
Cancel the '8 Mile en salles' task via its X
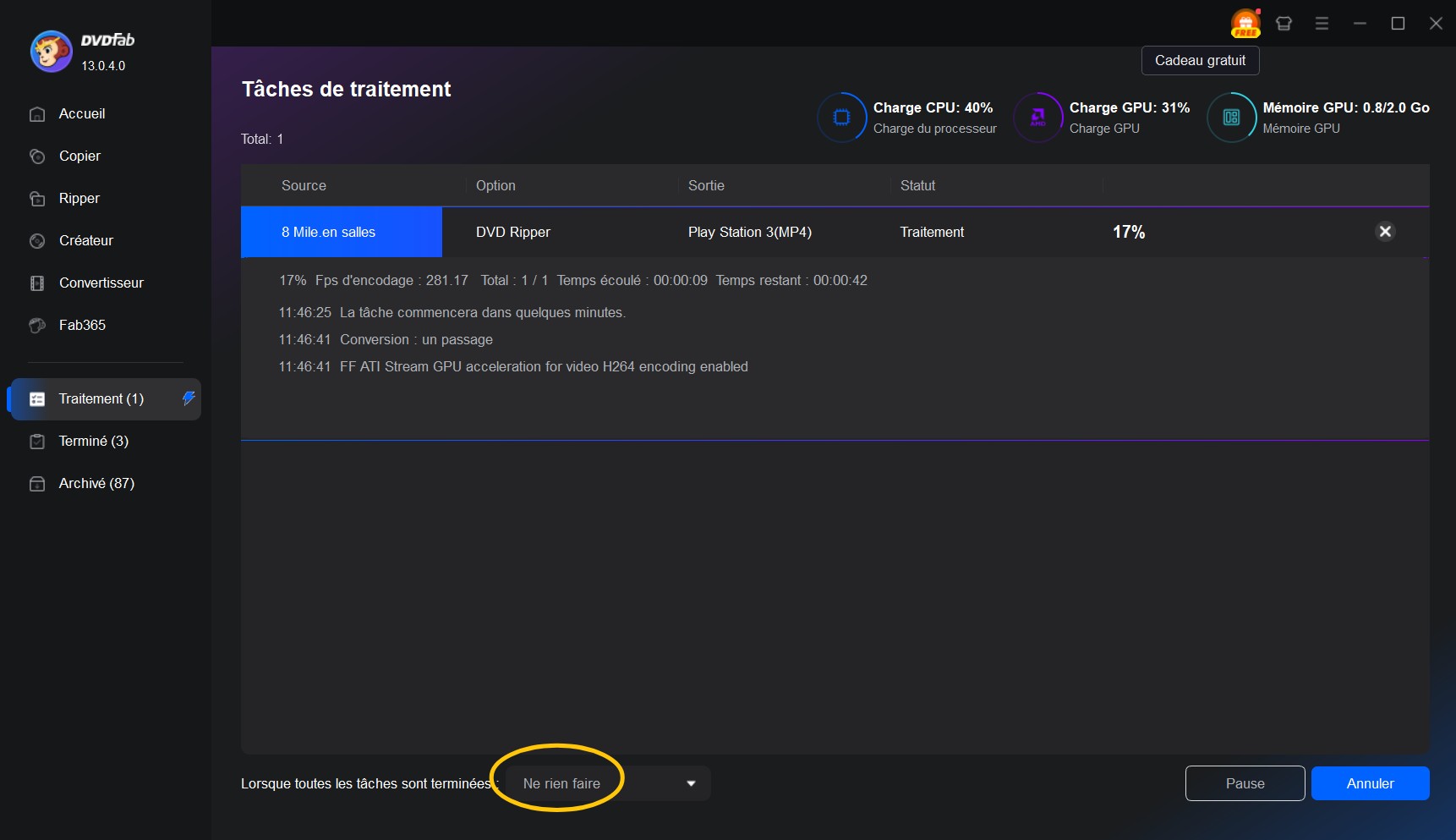(x=1385, y=231)
